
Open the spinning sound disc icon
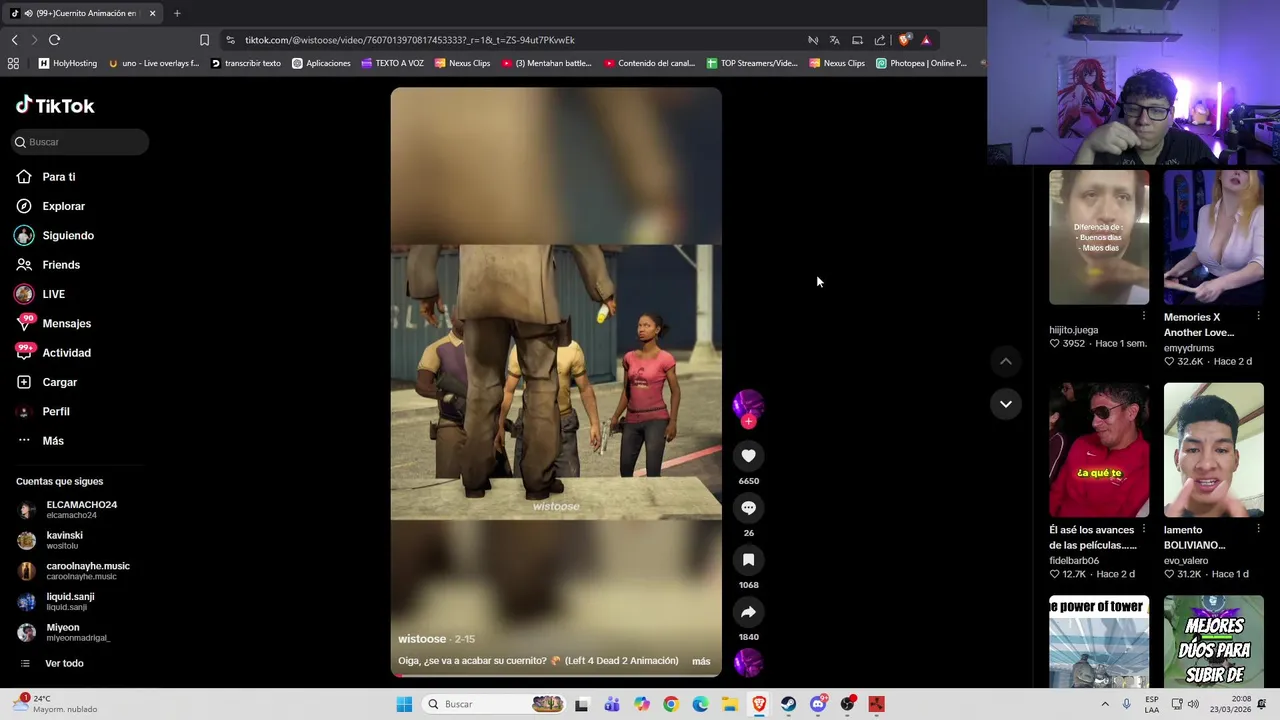coord(748,662)
